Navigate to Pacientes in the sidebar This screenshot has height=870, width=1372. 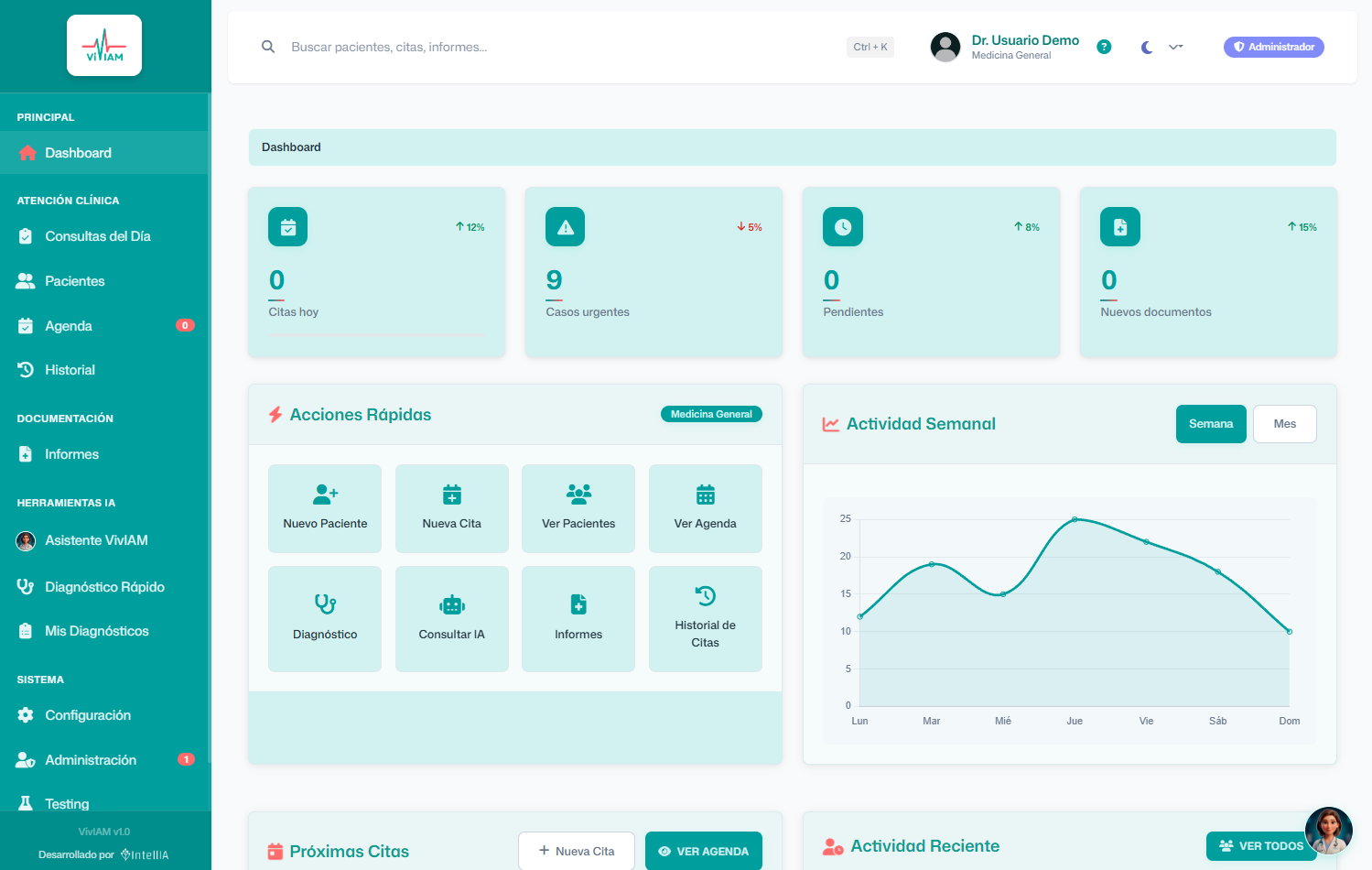[75, 281]
